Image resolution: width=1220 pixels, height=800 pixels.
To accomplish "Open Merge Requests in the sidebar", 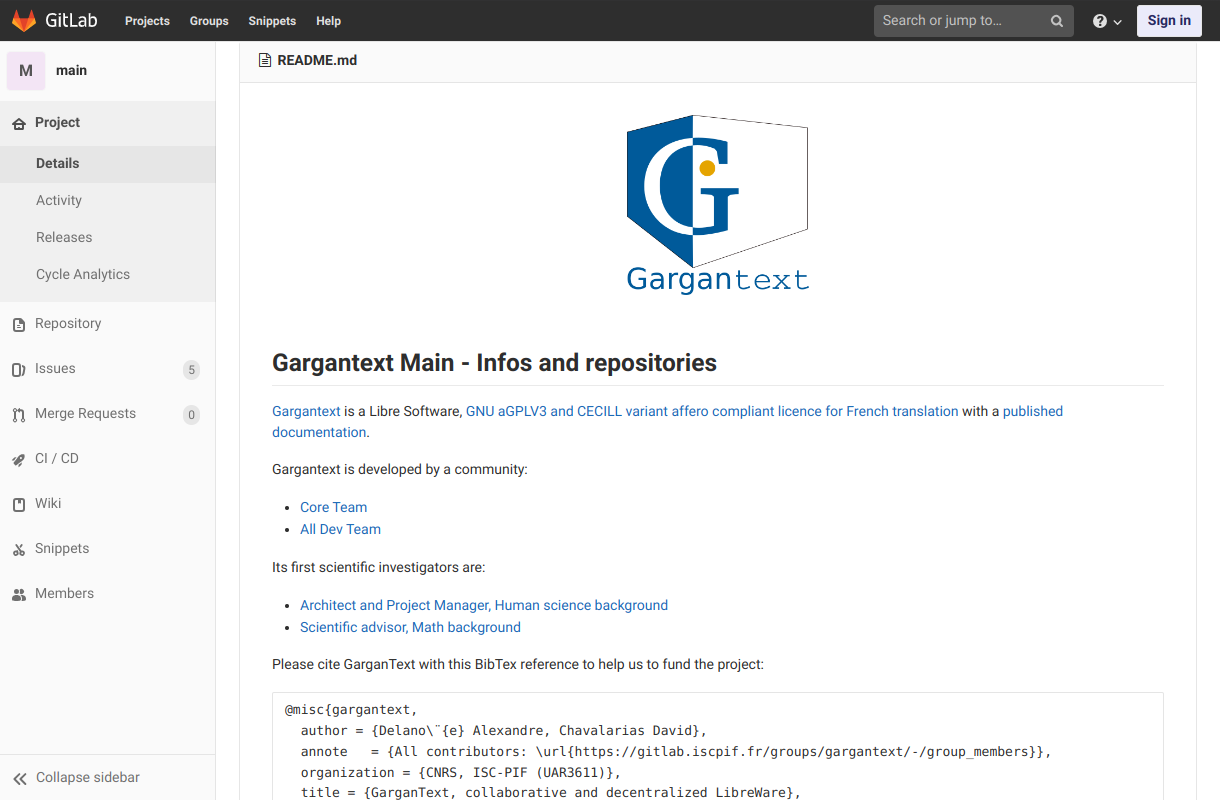I will click(85, 414).
